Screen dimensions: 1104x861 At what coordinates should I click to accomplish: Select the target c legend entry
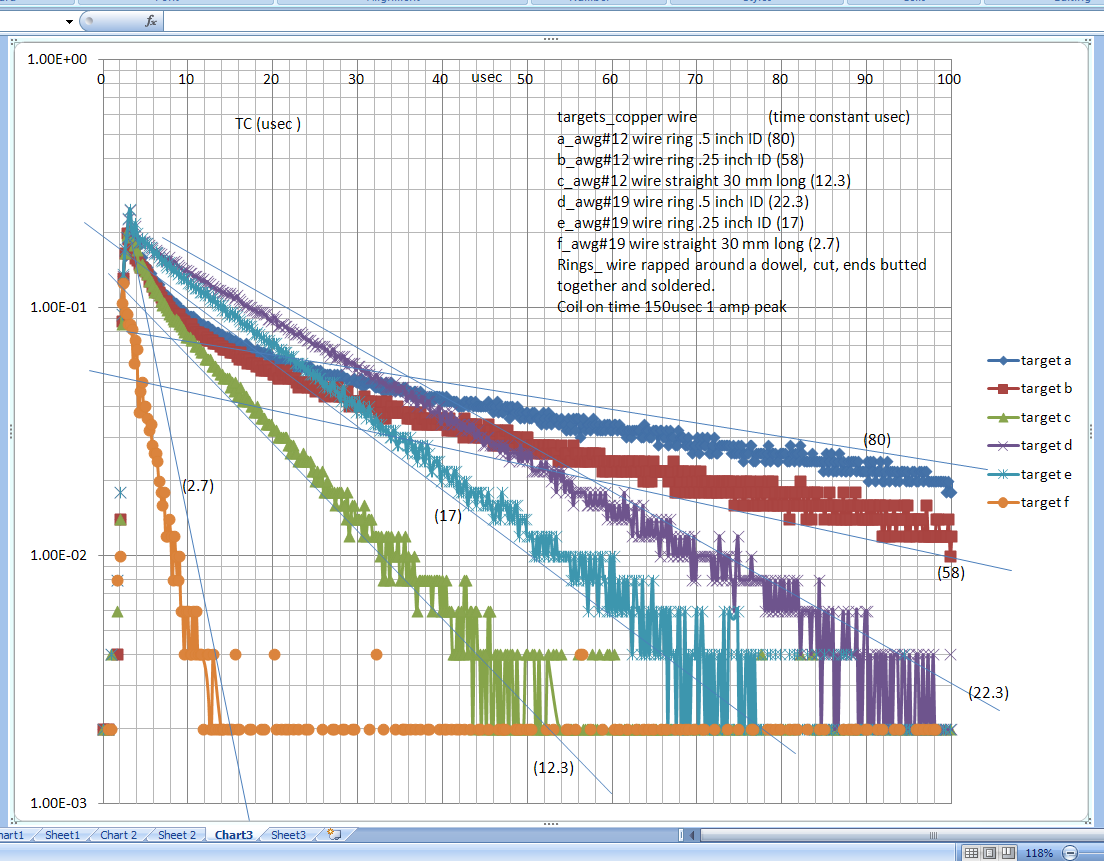tap(1029, 417)
